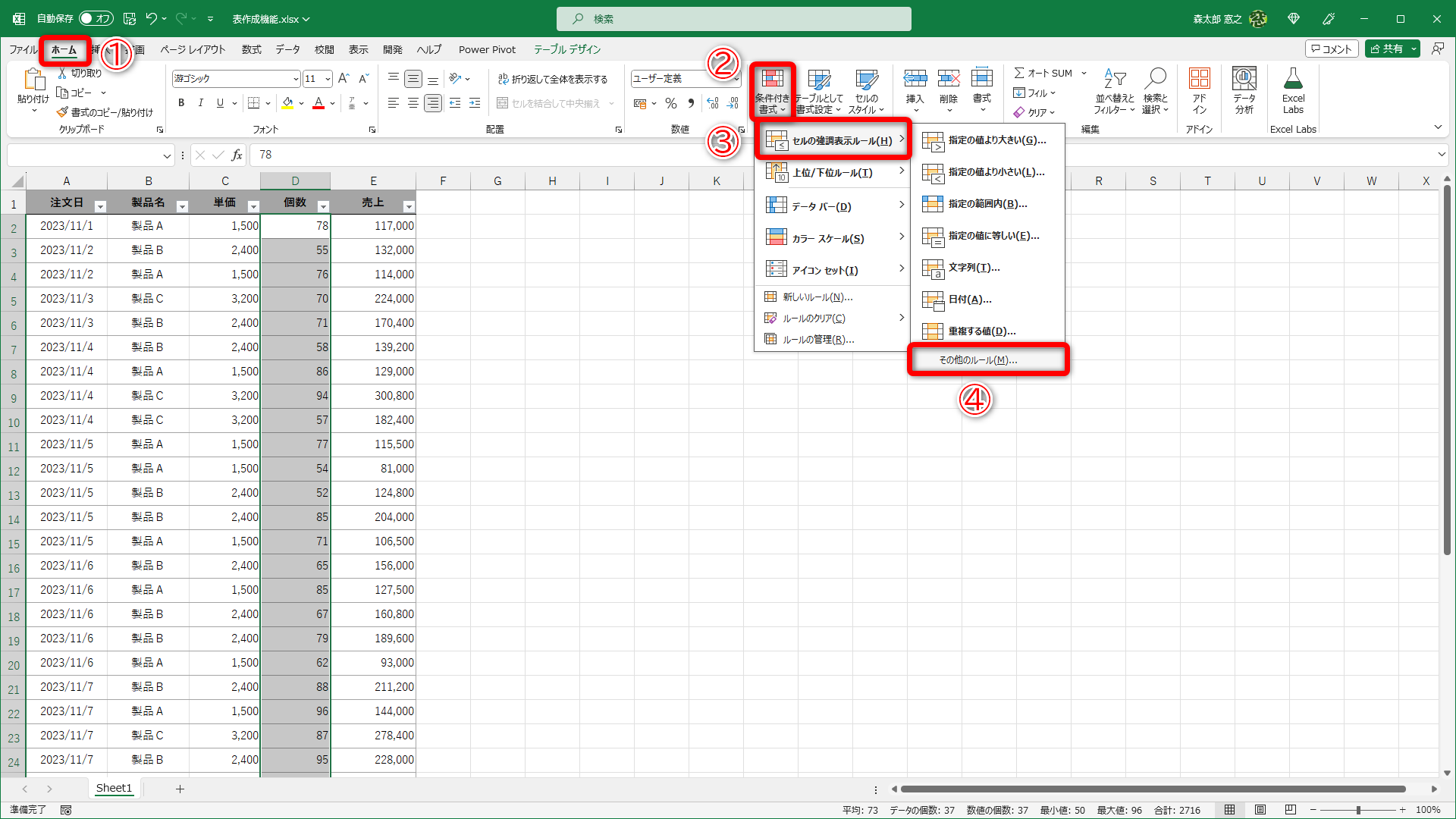Switch to Page Layout view in status bar
Screen dimensions: 1456x819
click(x=1260, y=810)
